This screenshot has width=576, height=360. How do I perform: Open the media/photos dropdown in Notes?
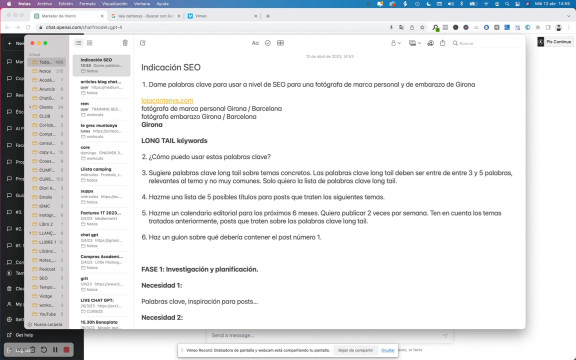[x=415, y=43]
